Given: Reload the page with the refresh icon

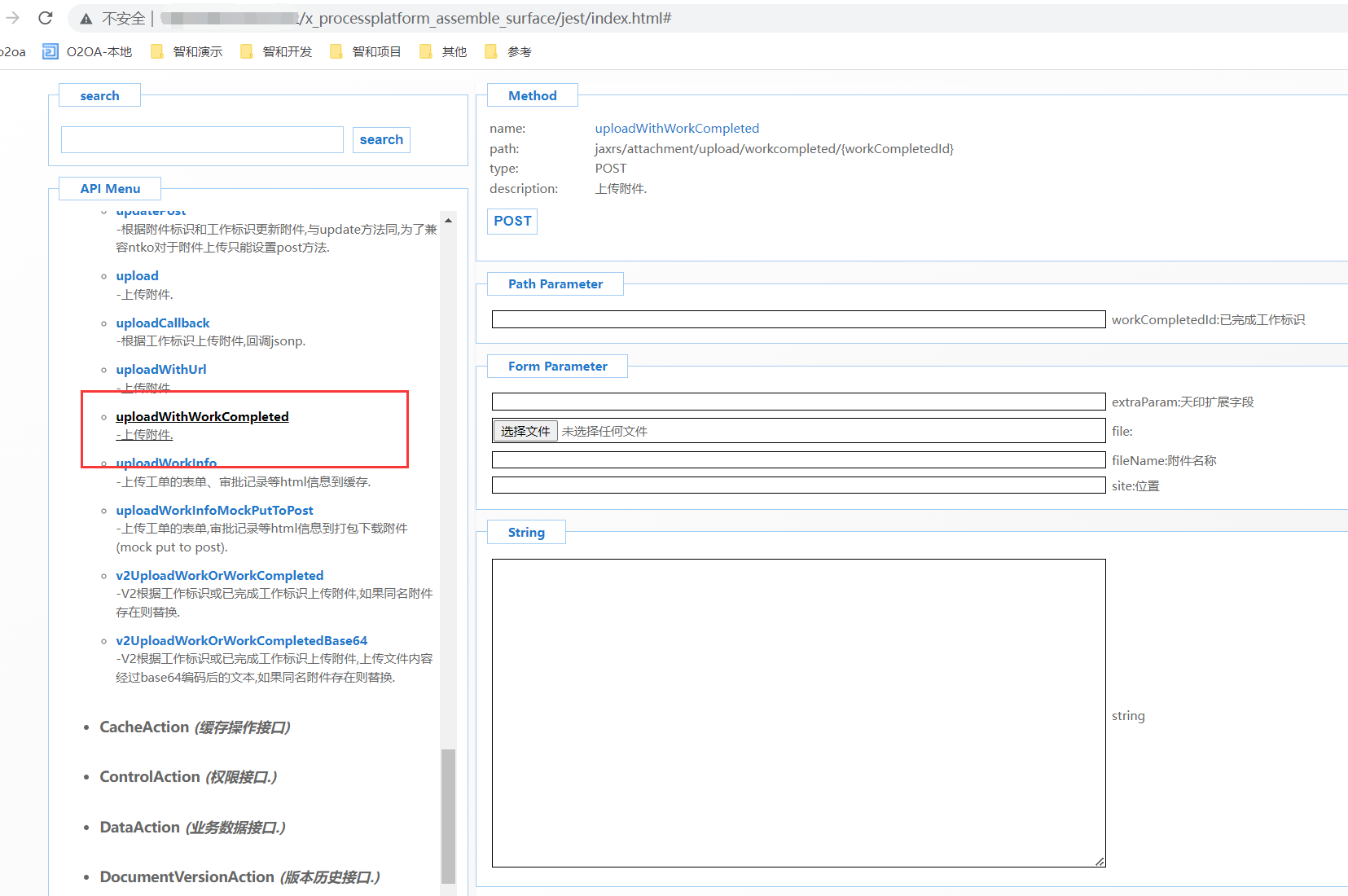Looking at the screenshot, I should (46, 18).
